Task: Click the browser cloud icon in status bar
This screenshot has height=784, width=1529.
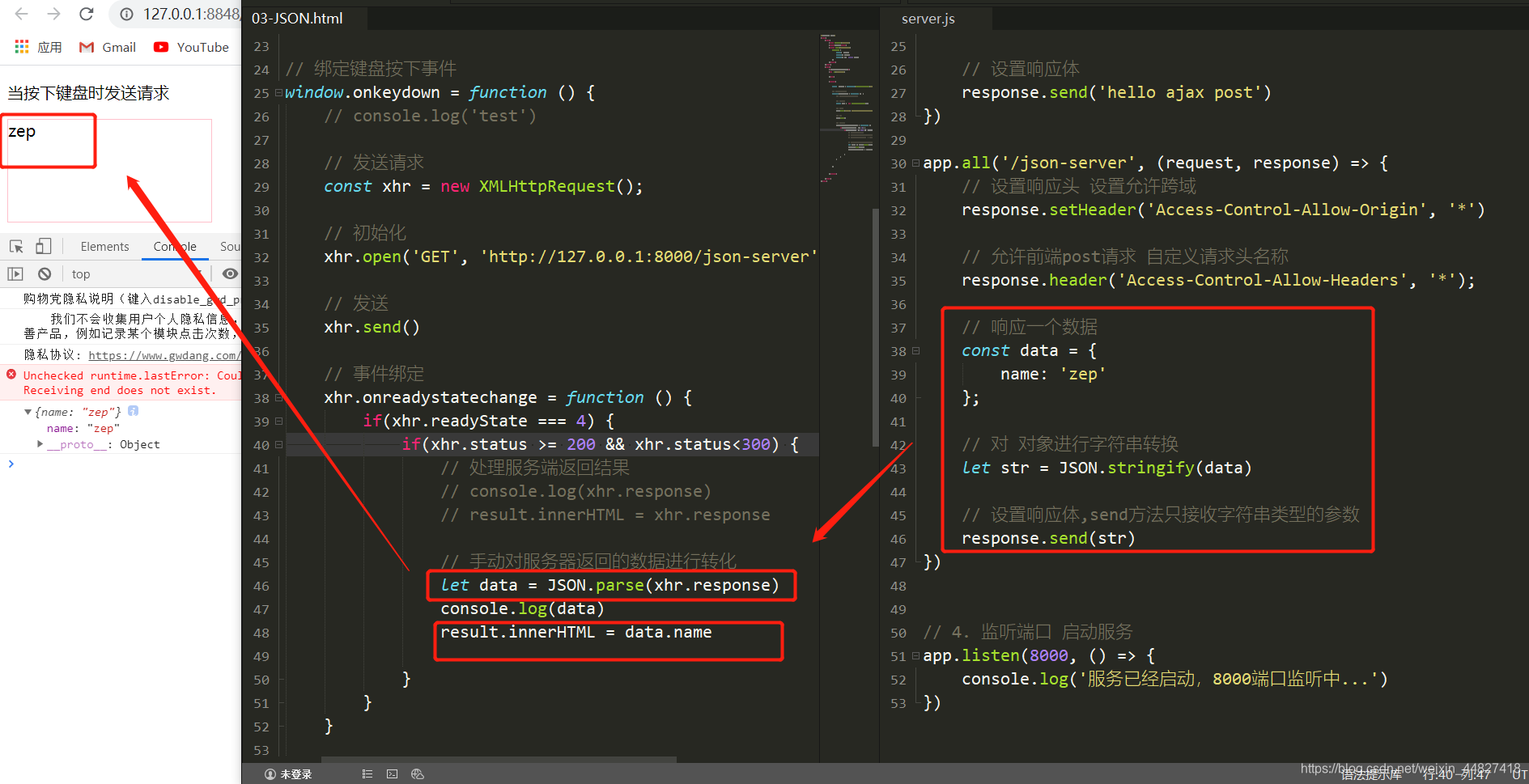Action: tap(418, 774)
